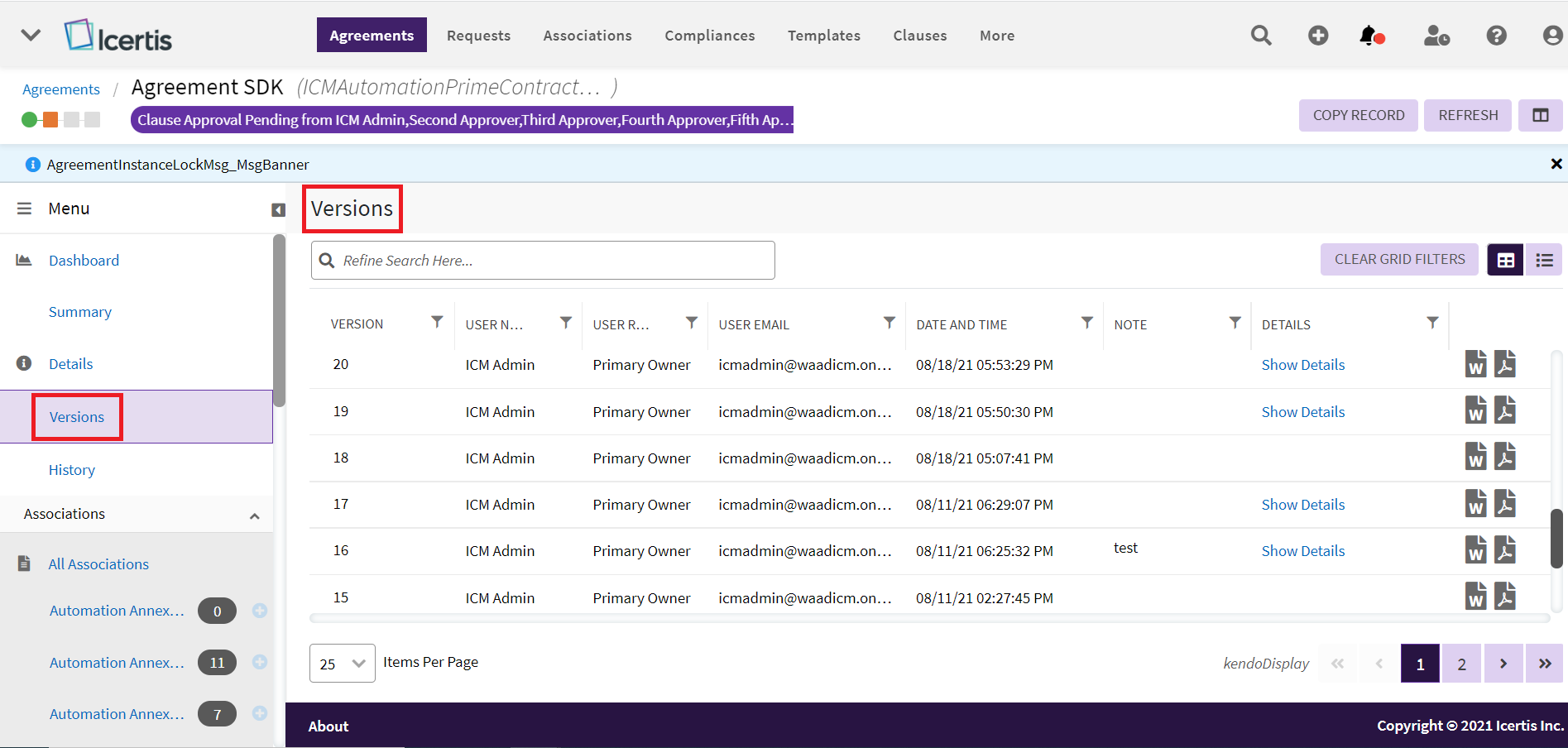The width and height of the screenshot is (1568, 748).
Task: Switch to grid tile view
Action: (1505, 260)
